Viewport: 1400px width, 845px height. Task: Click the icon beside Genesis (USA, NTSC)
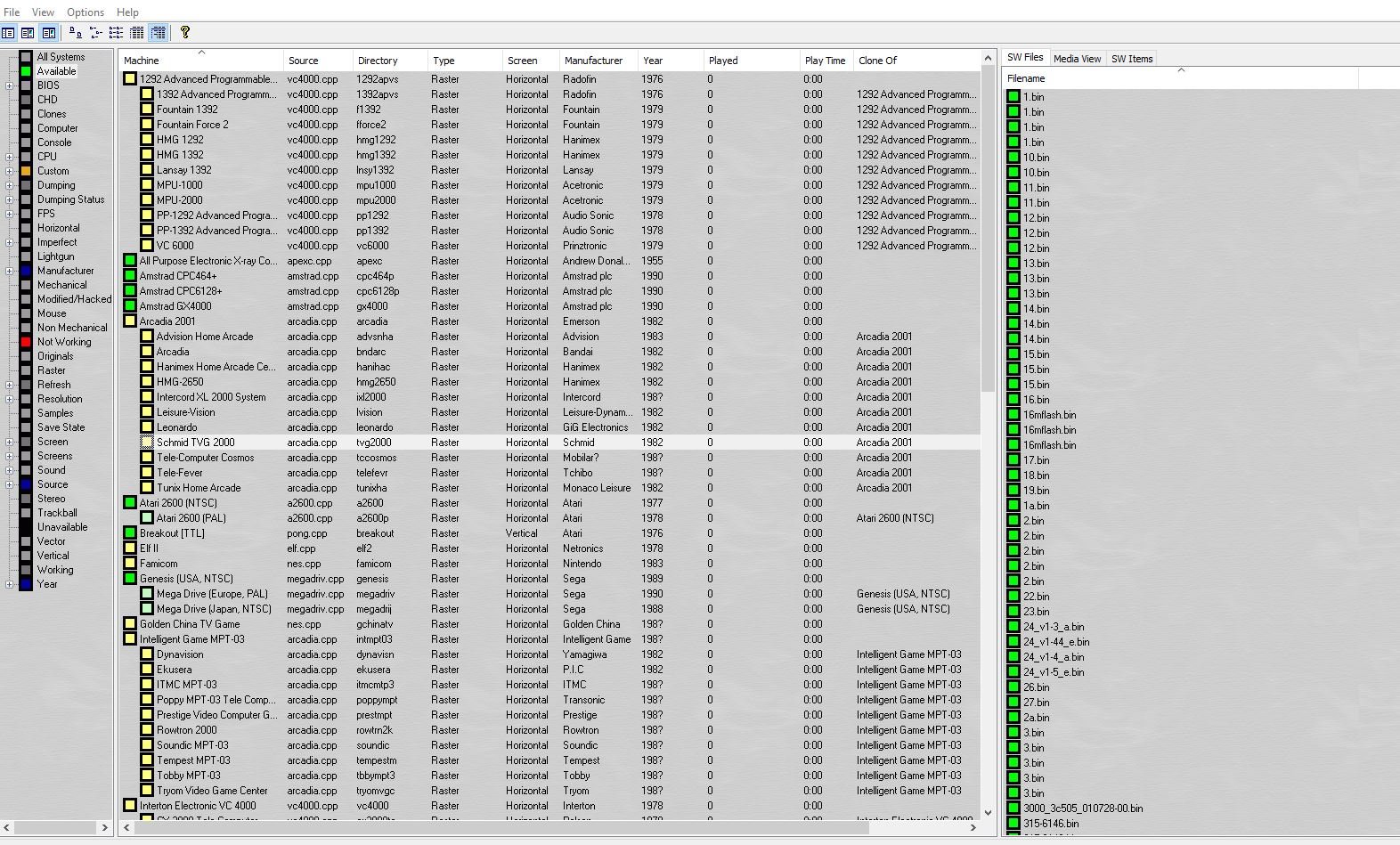[x=130, y=579]
